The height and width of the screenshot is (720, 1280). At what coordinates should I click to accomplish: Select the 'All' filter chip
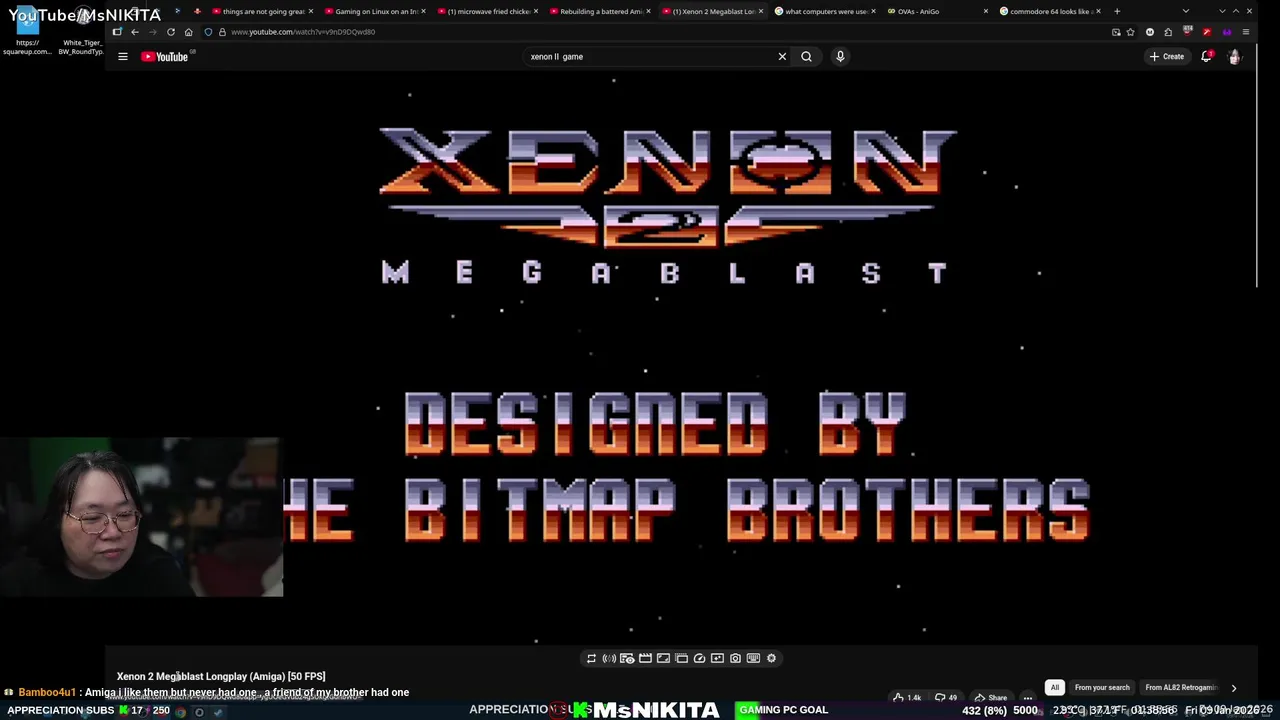point(1054,688)
